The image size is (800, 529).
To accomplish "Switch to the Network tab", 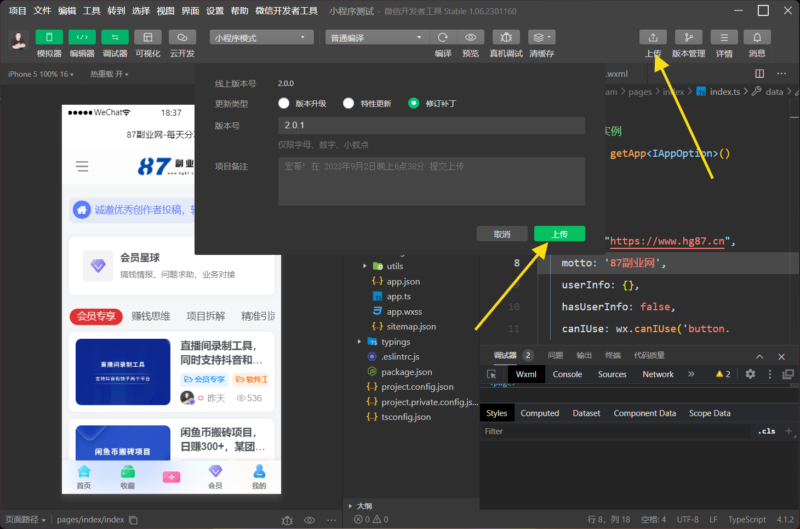I will point(658,374).
